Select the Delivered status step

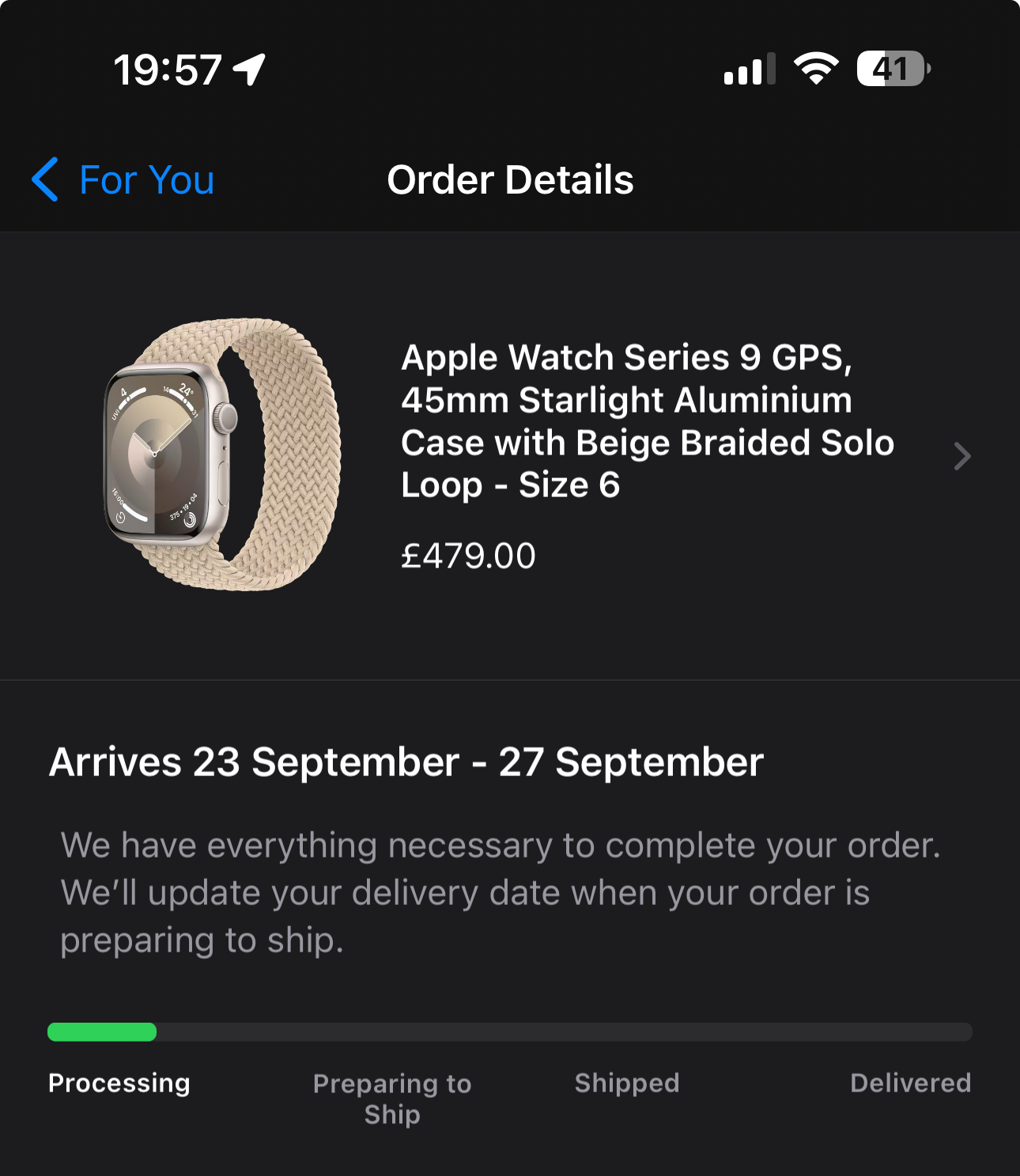pyautogui.click(x=910, y=1083)
